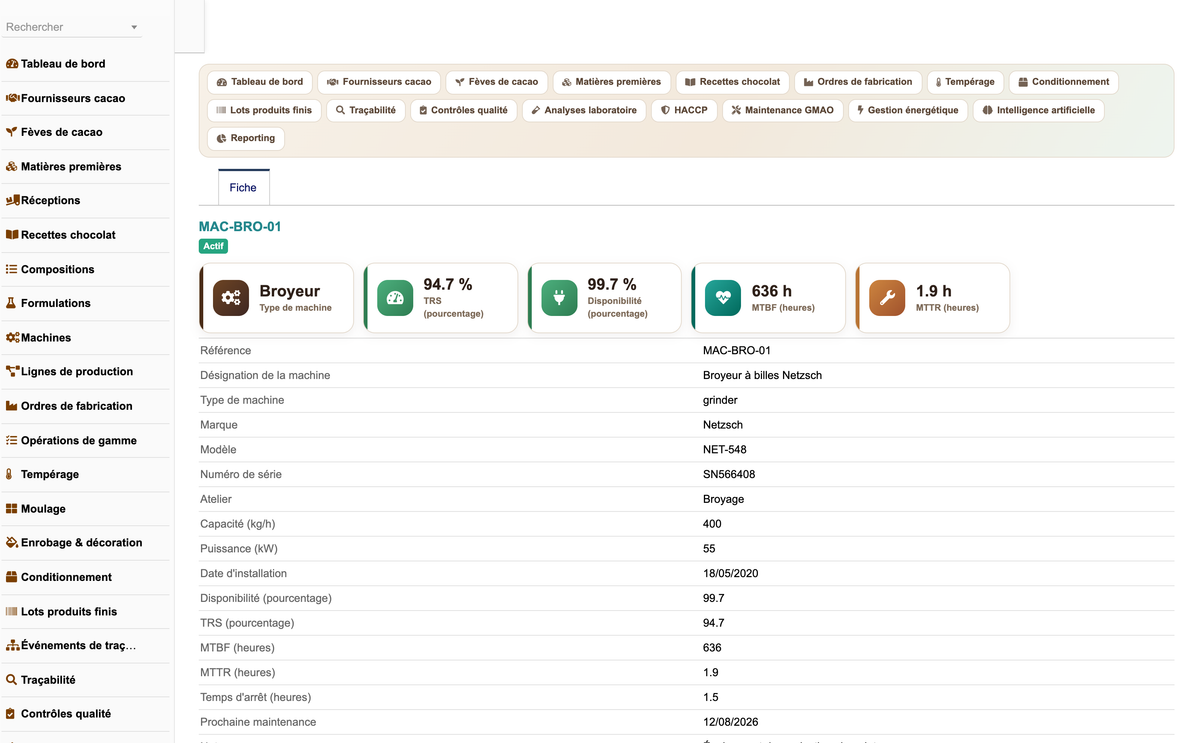Open Conditionnement from the top toolbar
This screenshot has width=1200, height=743.
[x=1063, y=82]
